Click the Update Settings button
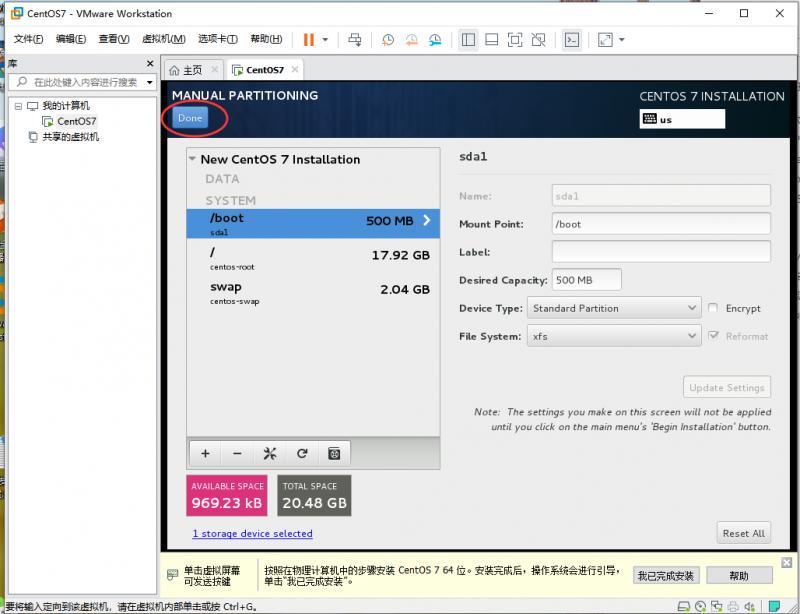The image size is (800, 614). (x=727, y=387)
